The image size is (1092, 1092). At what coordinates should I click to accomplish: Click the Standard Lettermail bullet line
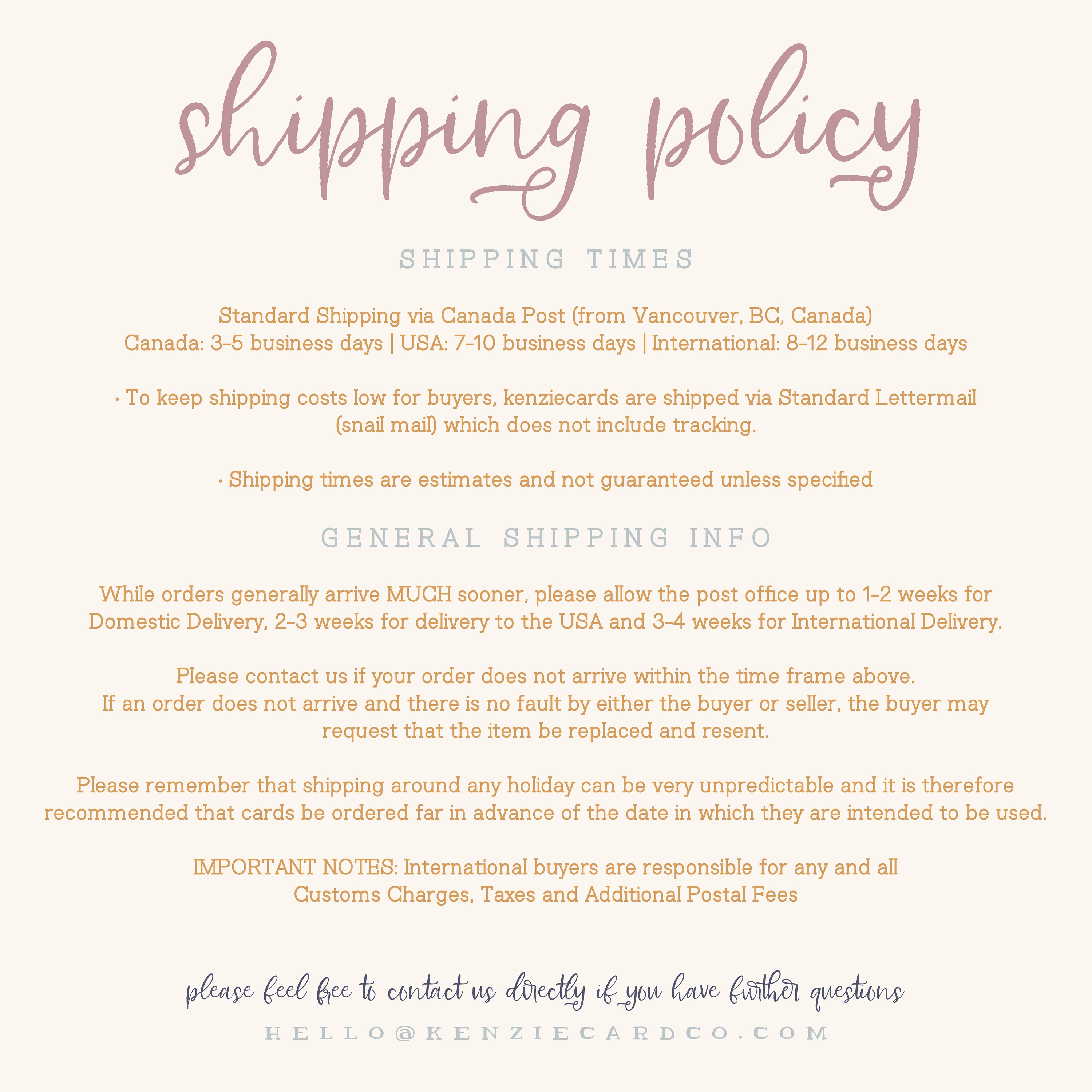[x=545, y=398]
